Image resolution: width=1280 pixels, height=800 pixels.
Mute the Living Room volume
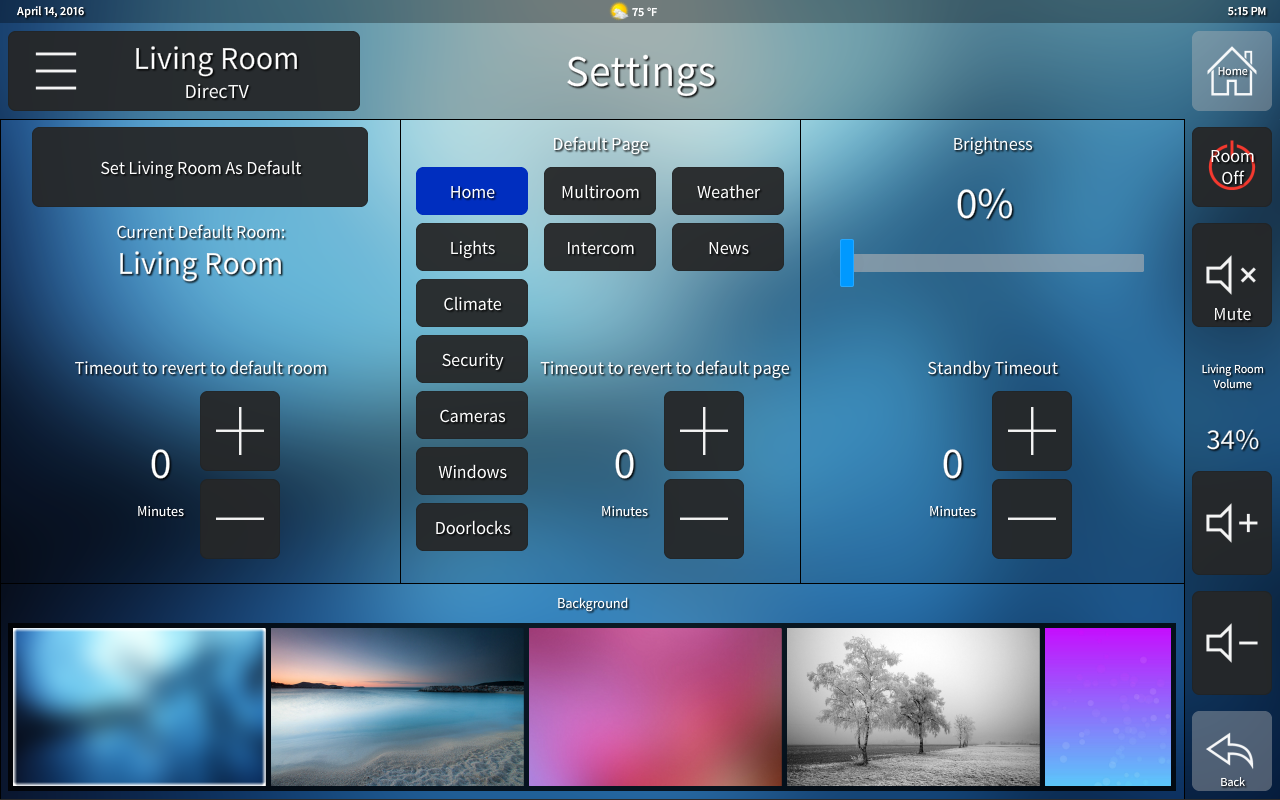pyautogui.click(x=1232, y=275)
